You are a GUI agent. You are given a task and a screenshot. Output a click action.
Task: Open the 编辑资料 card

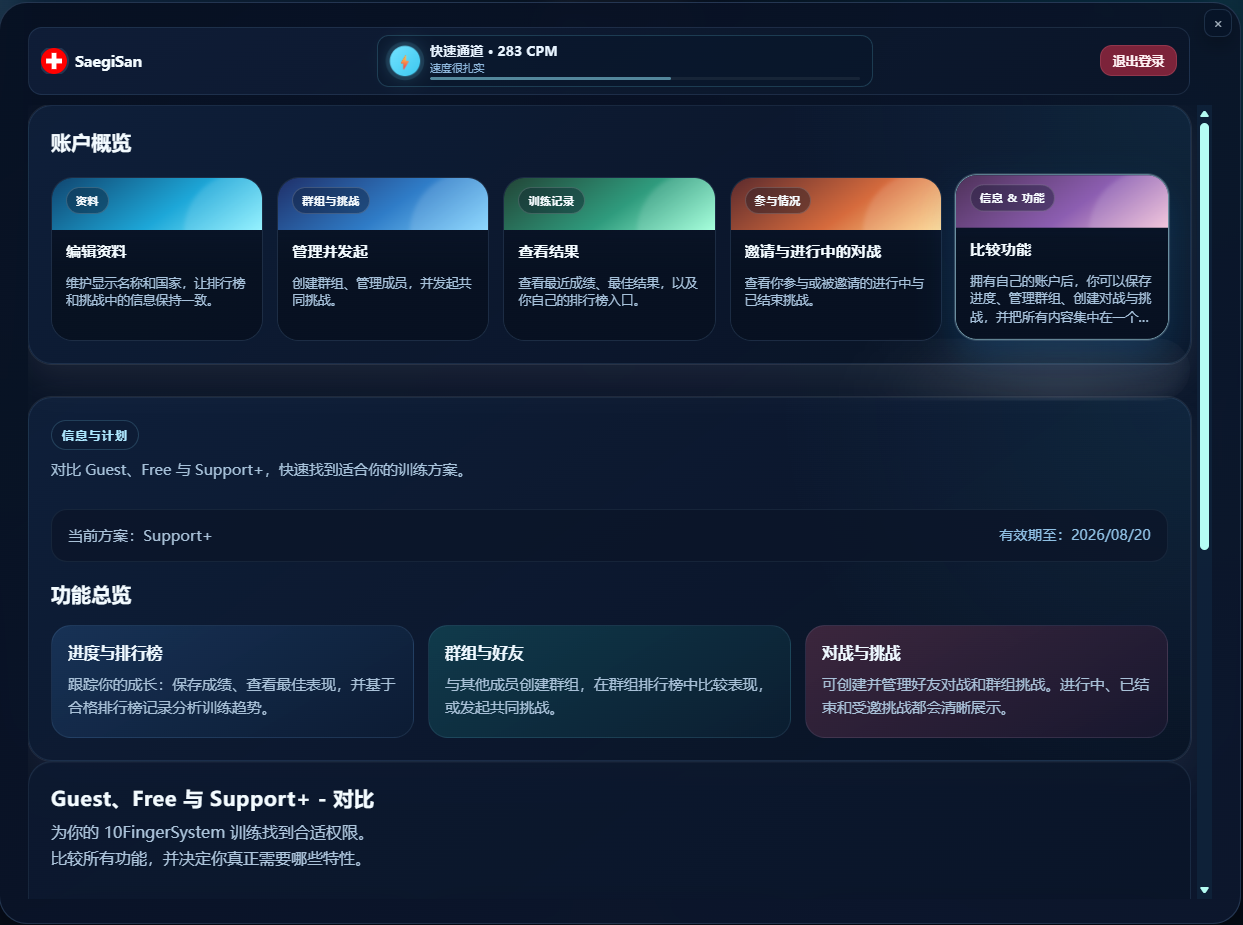157,259
